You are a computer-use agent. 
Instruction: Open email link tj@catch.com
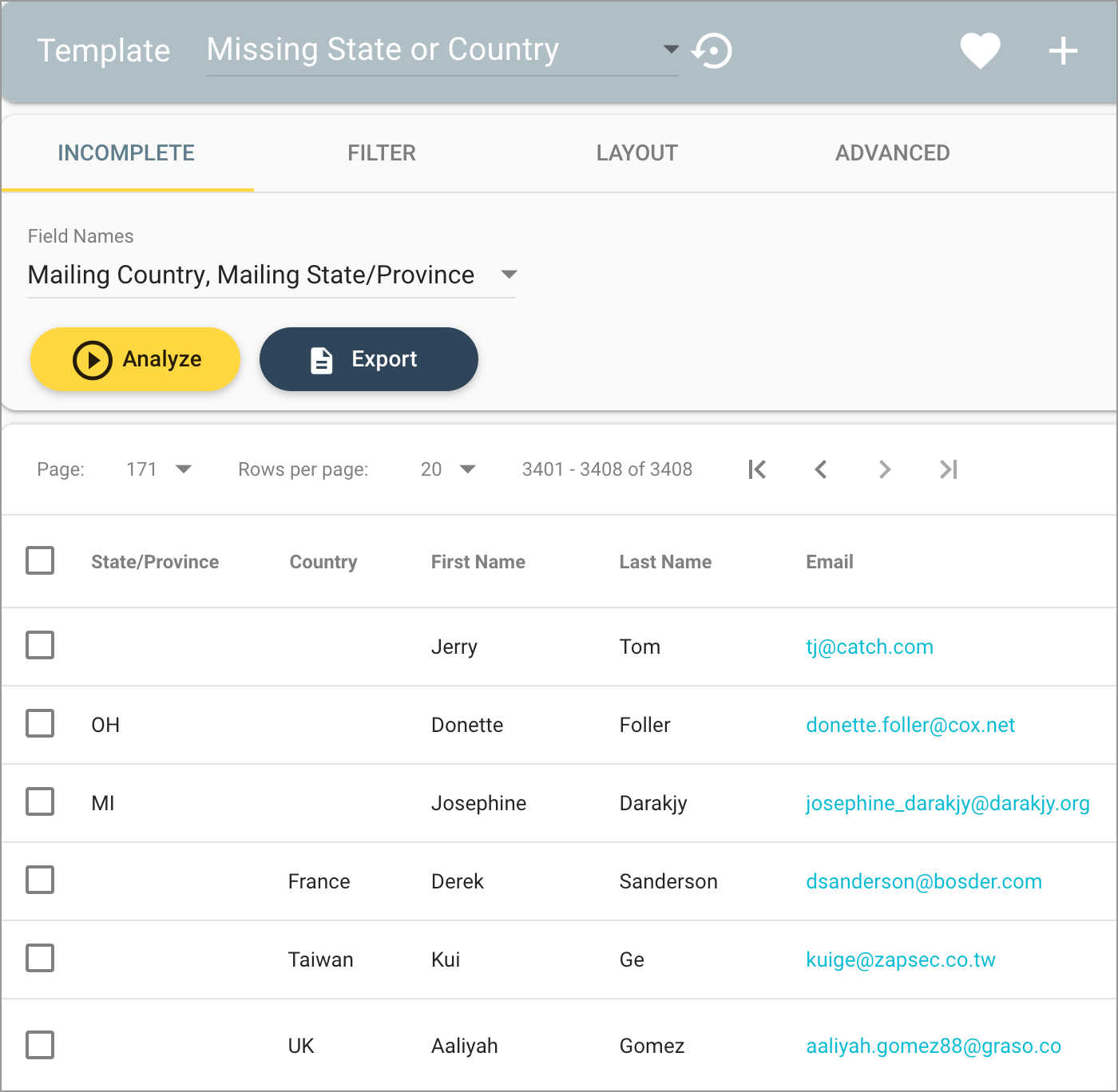point(870,647)
